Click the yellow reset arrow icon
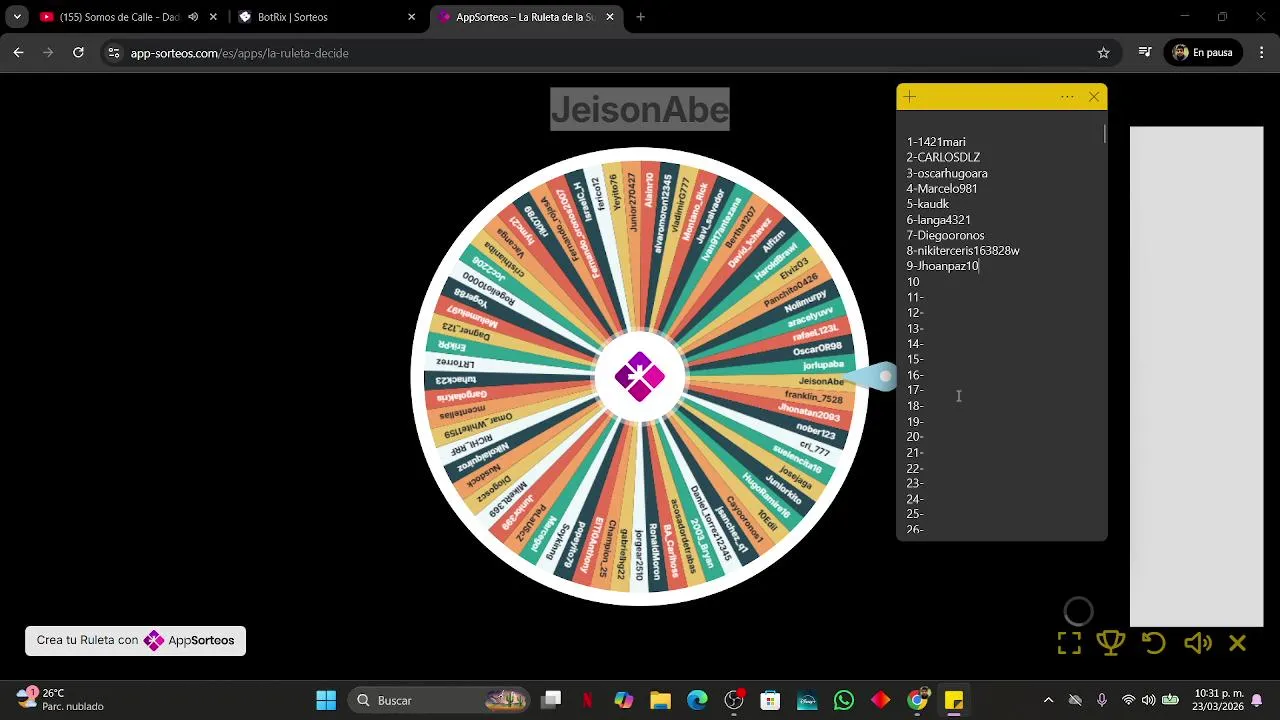Image resolution: width=1280 pixels, height=720 pixels. point(1154,643)
